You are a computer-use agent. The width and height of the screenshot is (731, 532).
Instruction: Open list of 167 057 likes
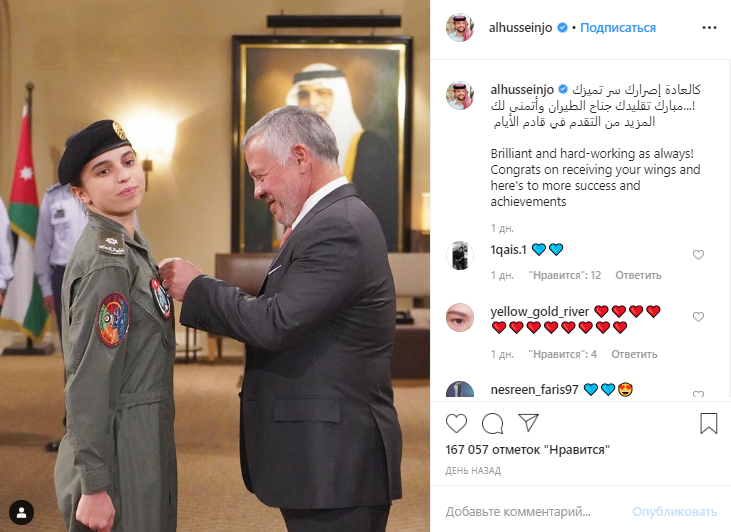[x=527, y=450]
